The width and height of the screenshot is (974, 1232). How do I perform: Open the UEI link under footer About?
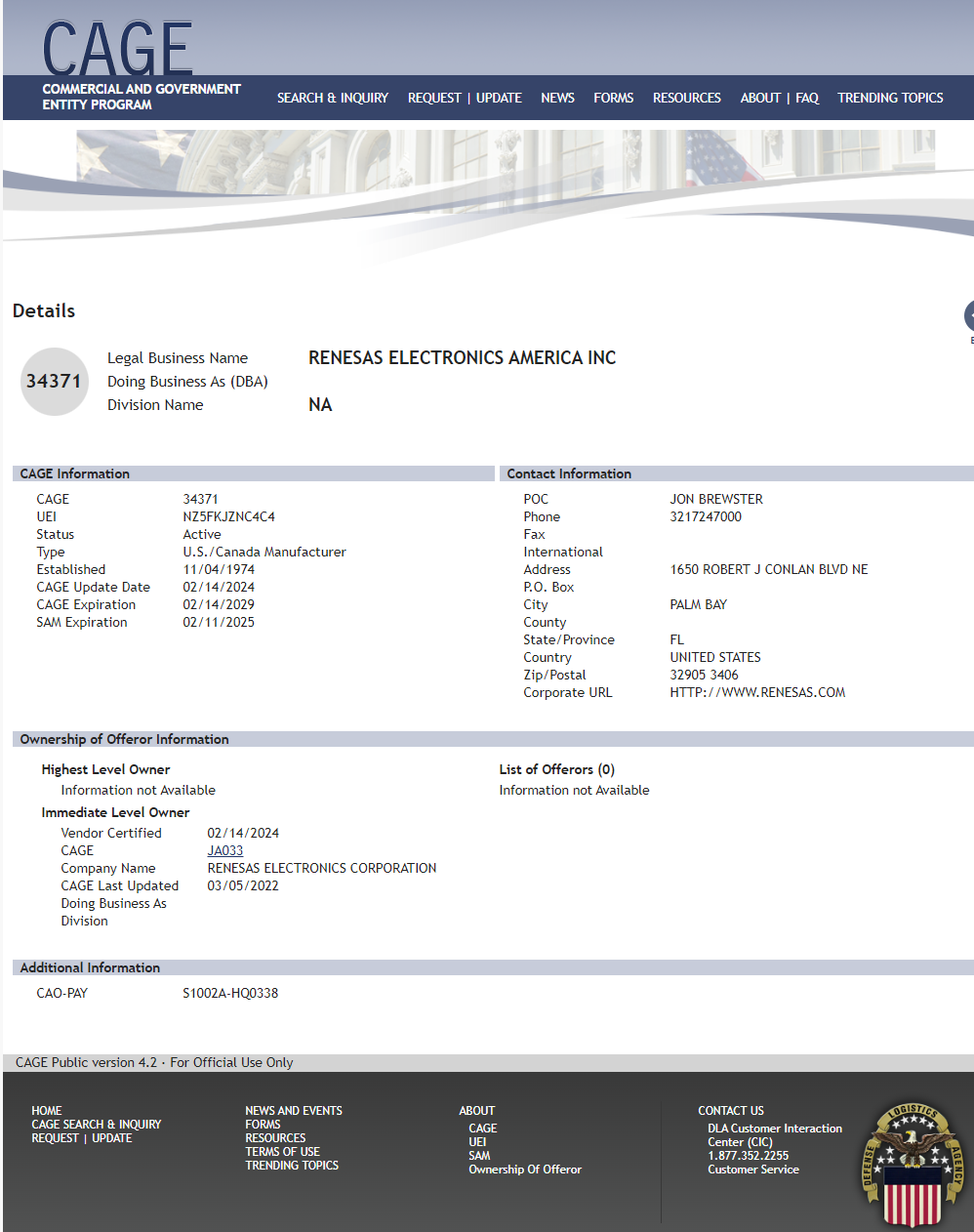(477, 1142)
